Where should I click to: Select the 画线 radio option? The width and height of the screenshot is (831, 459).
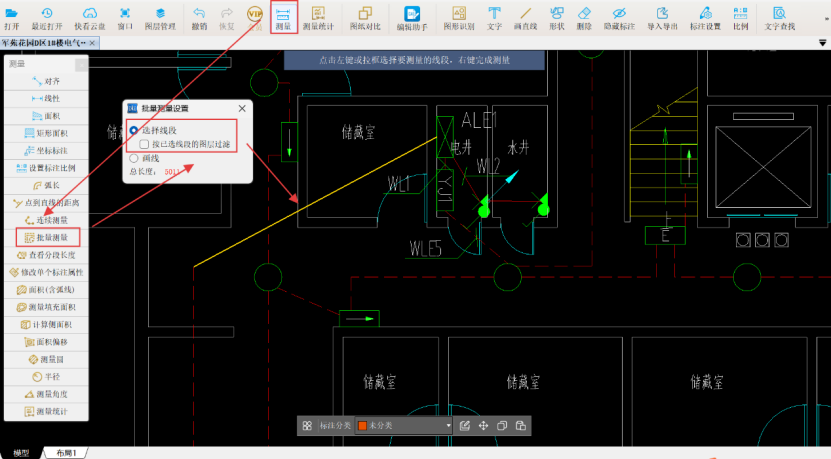pyautogui.click(x=134, y=158)
